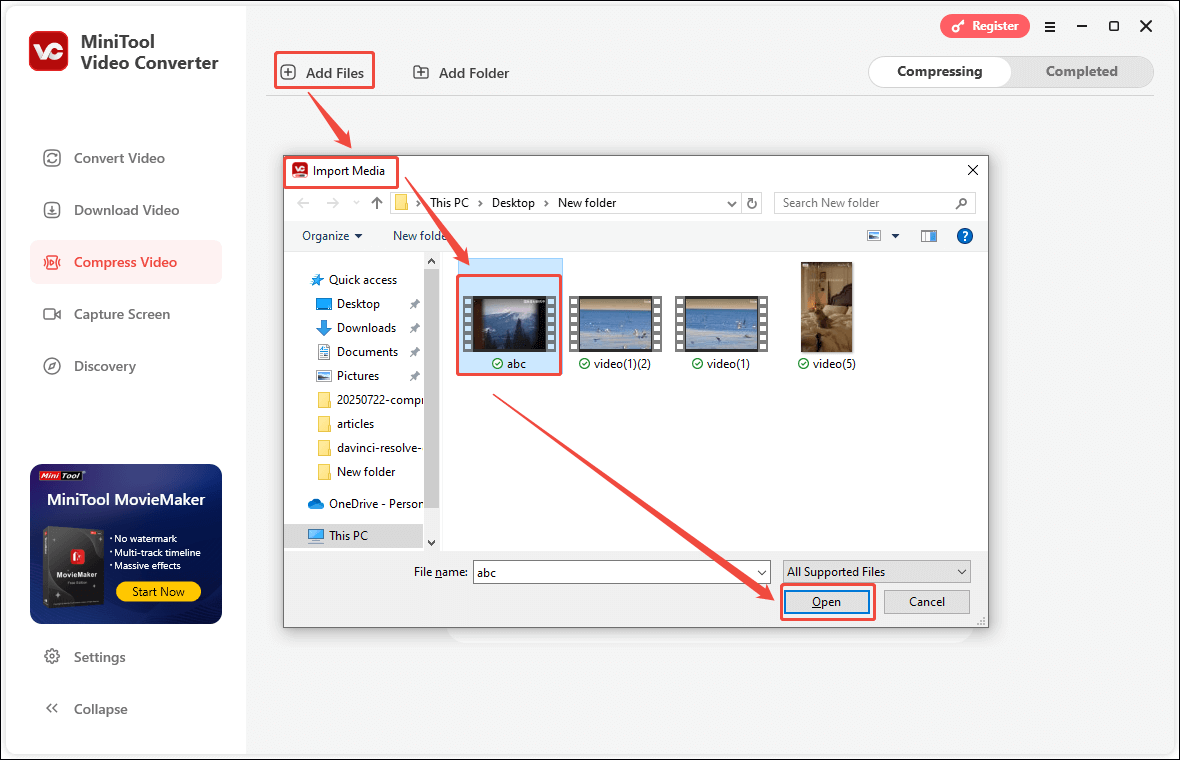
Task: Click the Add Files plus icon
Action: coord(288,72)
